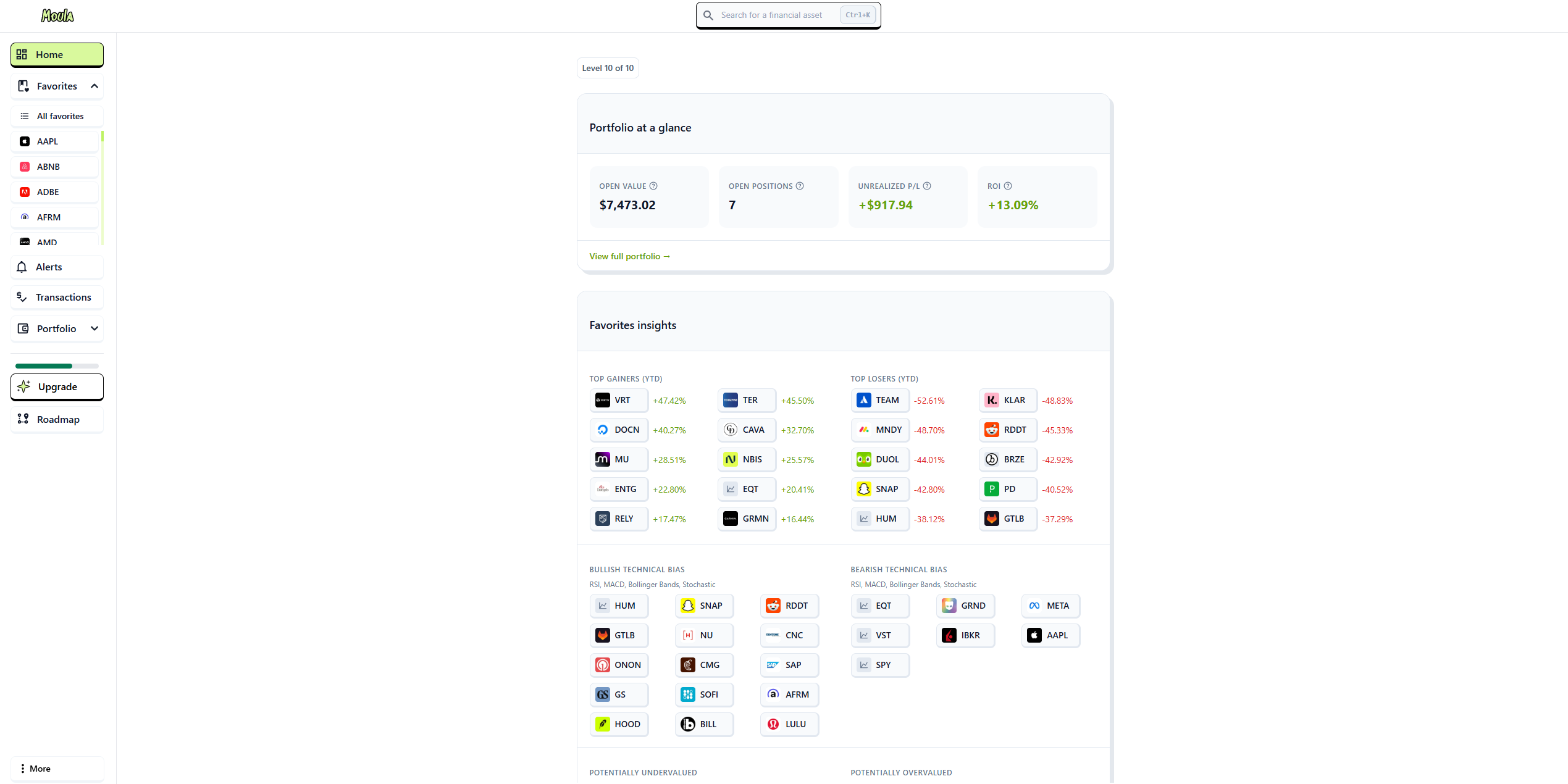Expand the Portfolio menu chevron

tap(94, 328)
